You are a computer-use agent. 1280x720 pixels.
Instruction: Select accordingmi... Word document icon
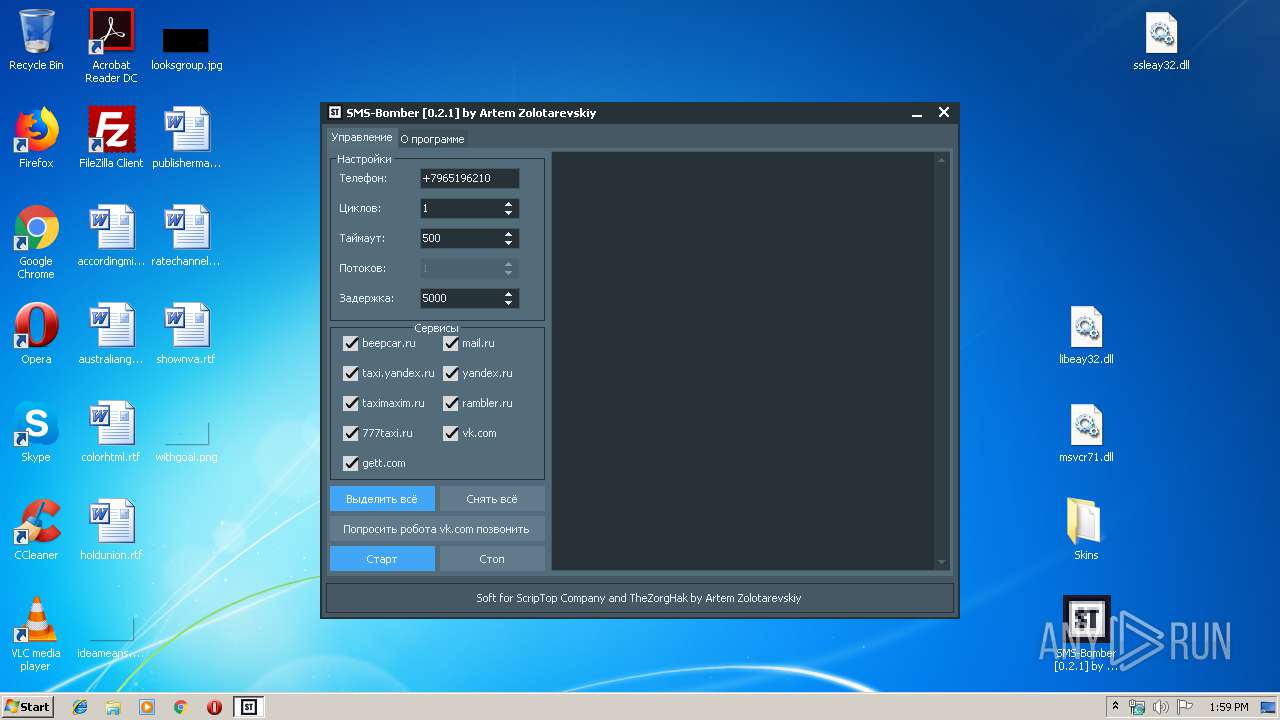[x=111, y=236]
